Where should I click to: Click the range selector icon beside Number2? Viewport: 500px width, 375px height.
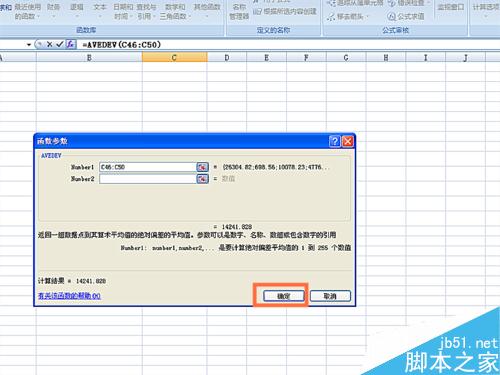pos(202,179)
